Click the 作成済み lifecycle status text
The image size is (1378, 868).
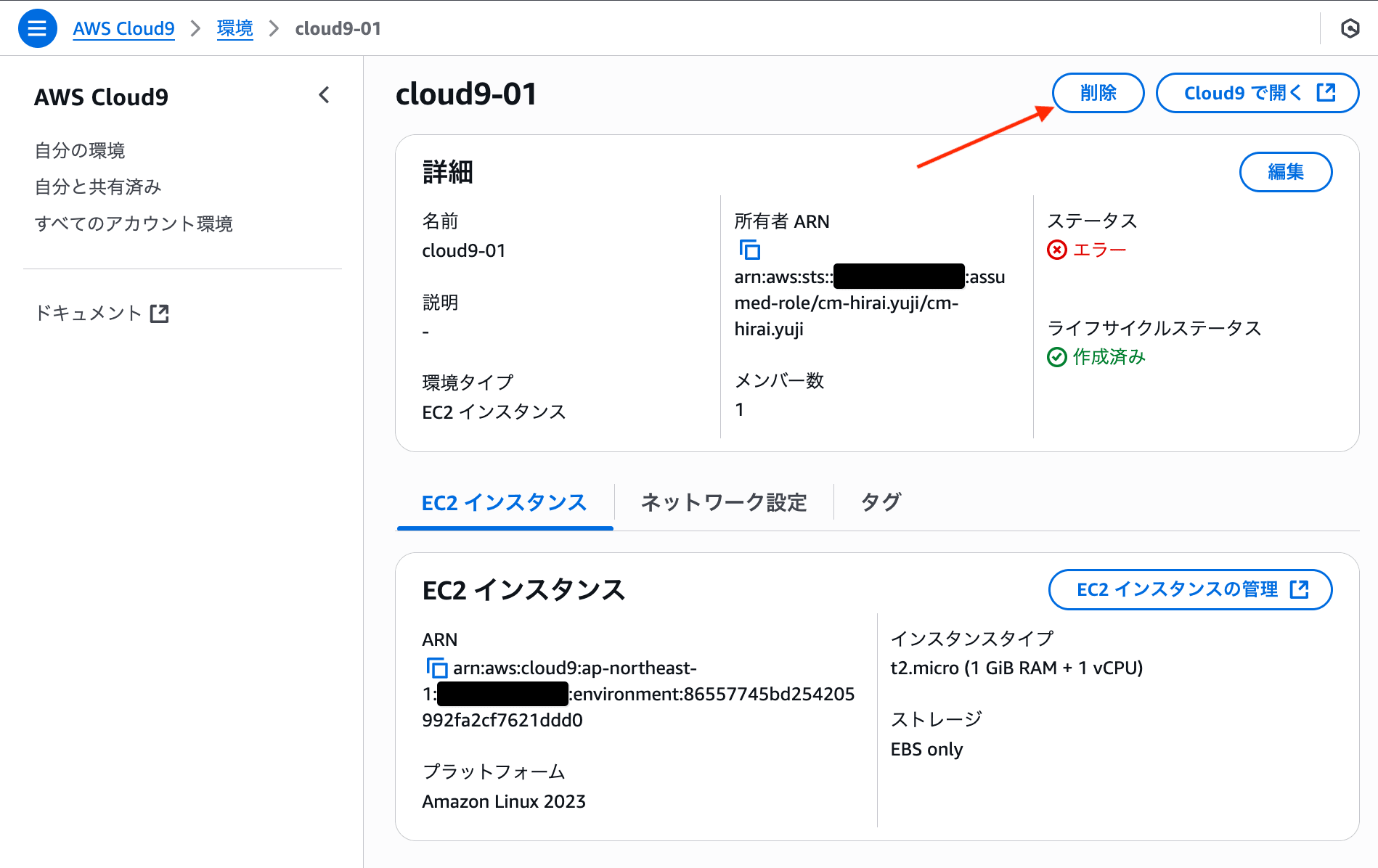(x=1109, y=357)
